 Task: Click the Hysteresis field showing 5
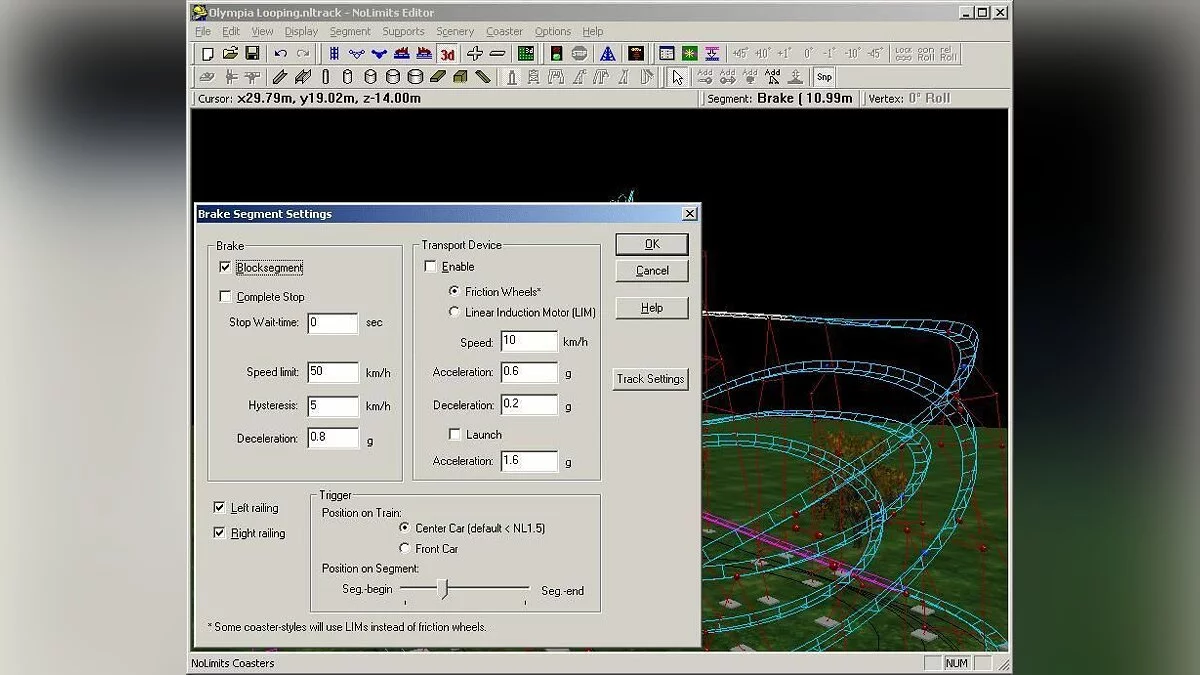[x=333, y=406]
